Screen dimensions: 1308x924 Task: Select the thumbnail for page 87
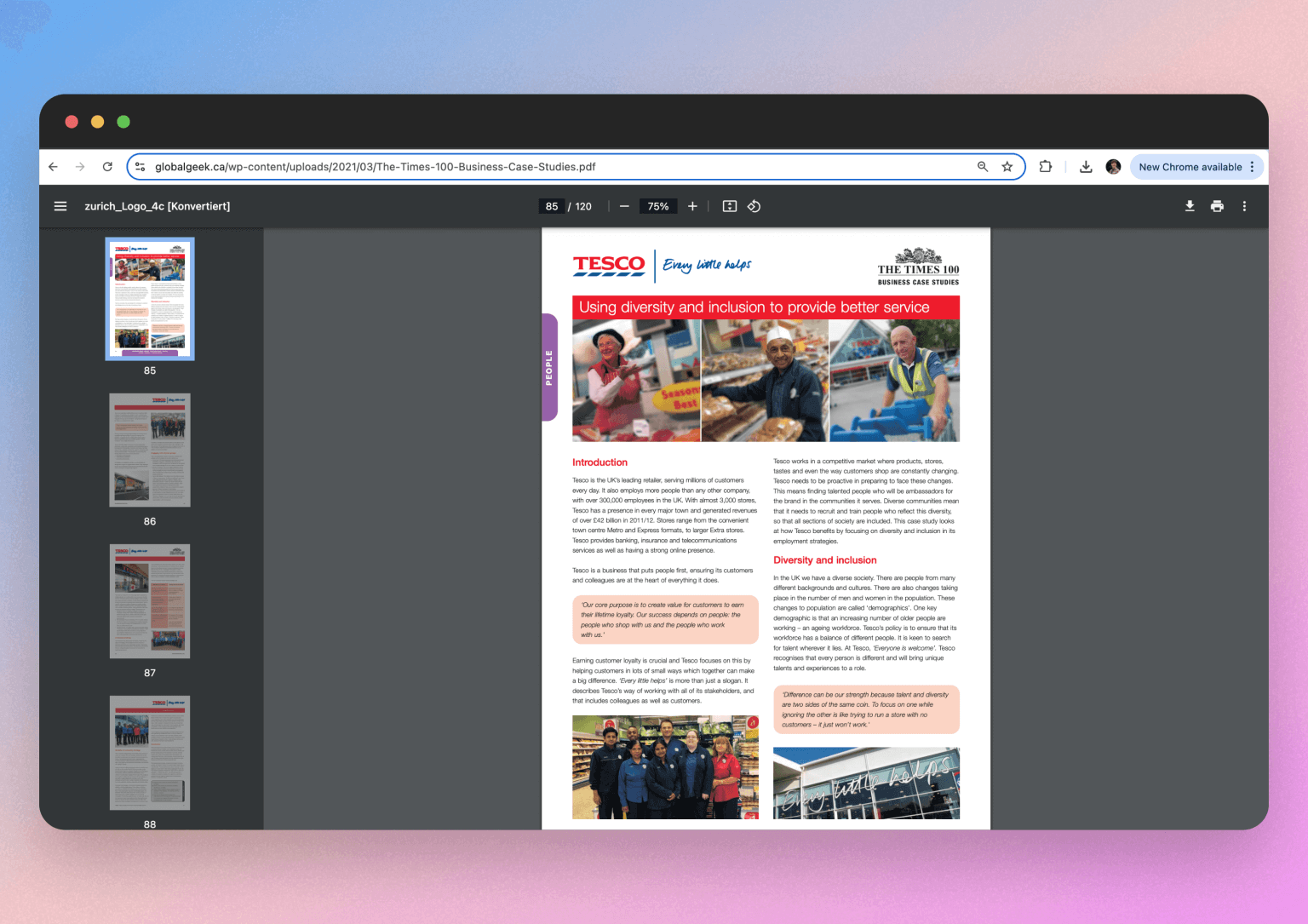[x=149, y=601]
